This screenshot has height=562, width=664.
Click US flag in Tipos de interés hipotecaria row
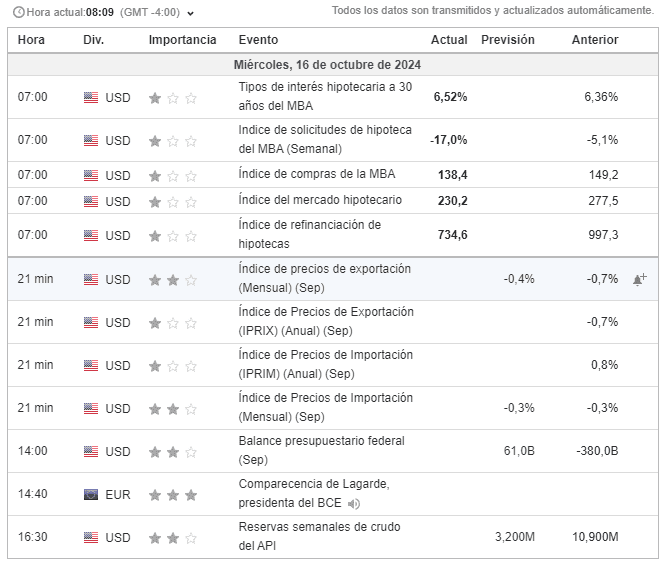click(x=91, y=97)
